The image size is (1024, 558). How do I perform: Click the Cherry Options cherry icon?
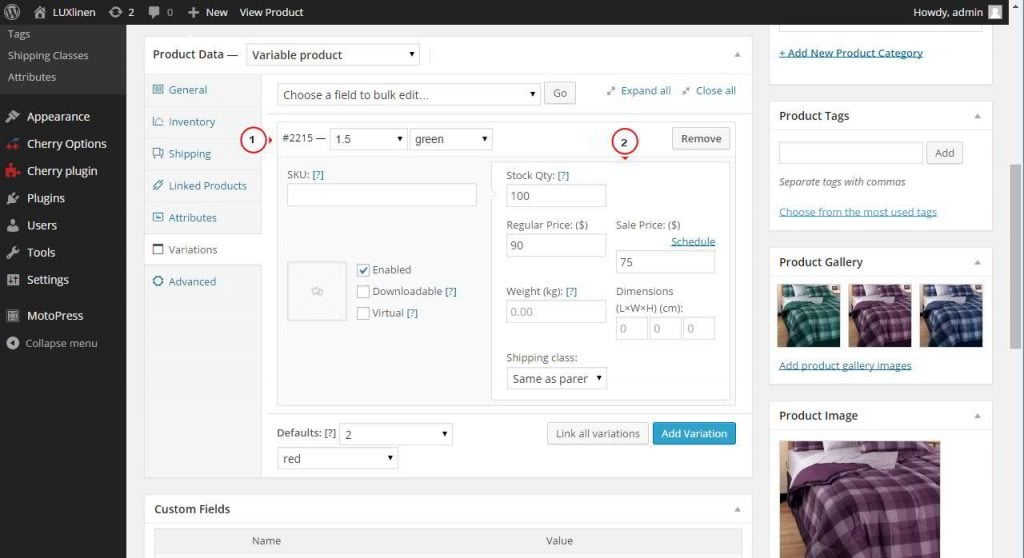point(13,144)
